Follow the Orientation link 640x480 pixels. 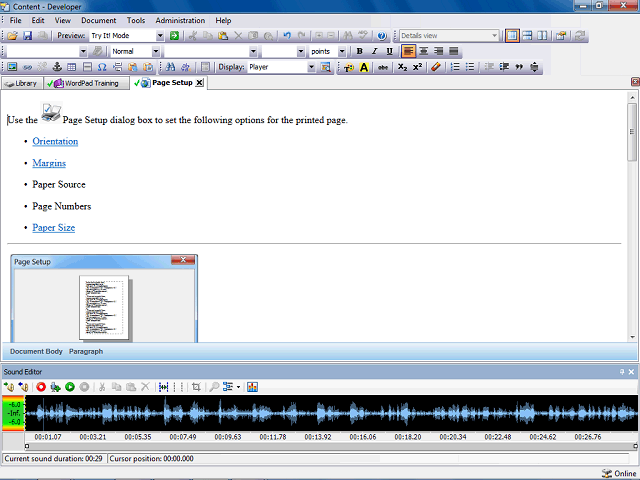tap(55, 141)
